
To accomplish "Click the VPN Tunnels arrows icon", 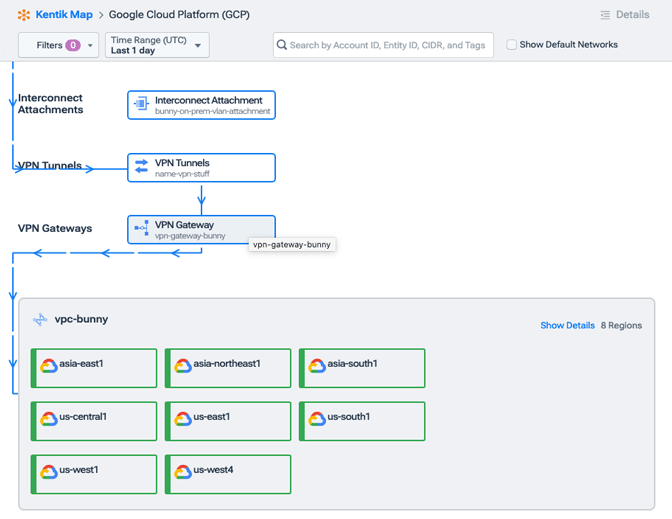I will pos(141,167).
